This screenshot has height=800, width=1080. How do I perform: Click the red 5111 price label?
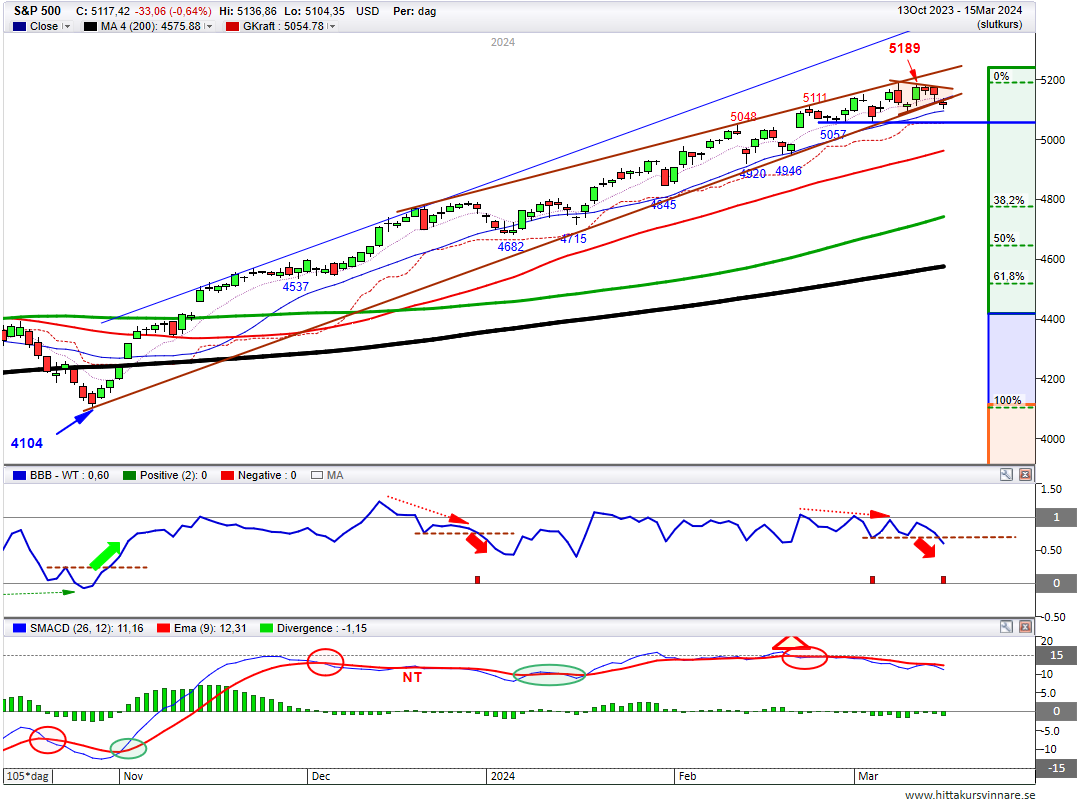815,98
